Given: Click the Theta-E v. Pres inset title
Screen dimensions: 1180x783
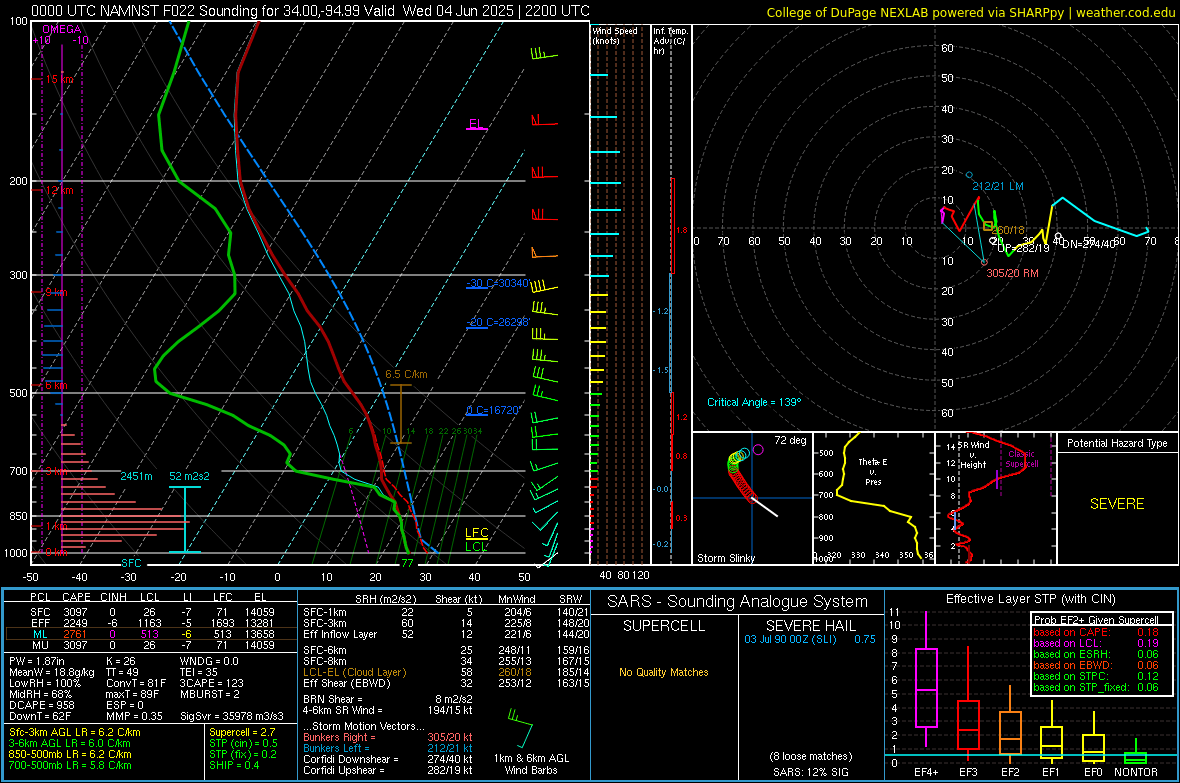Looking at the screenshot, I should click(x=873, y=471).
